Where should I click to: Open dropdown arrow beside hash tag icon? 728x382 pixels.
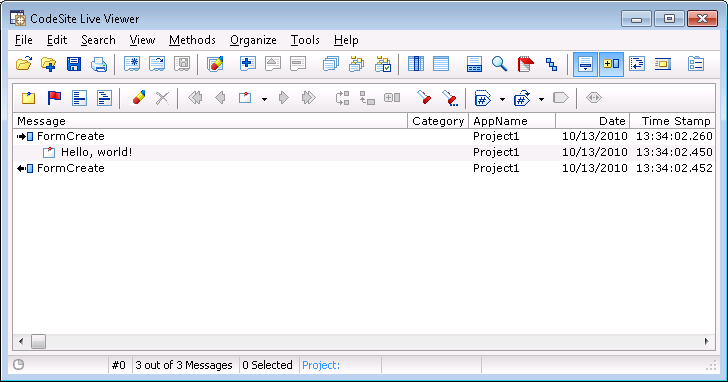tap(502, 99)
